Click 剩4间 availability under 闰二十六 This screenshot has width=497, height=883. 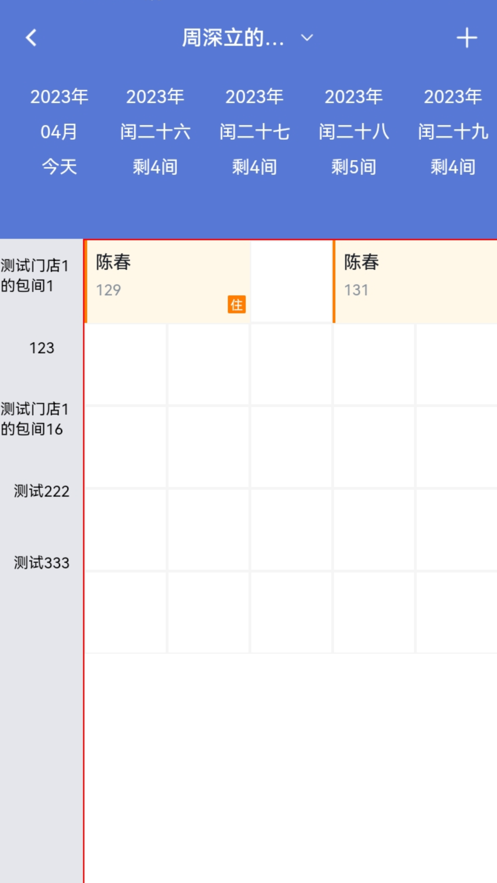click(x=155, y=167)
